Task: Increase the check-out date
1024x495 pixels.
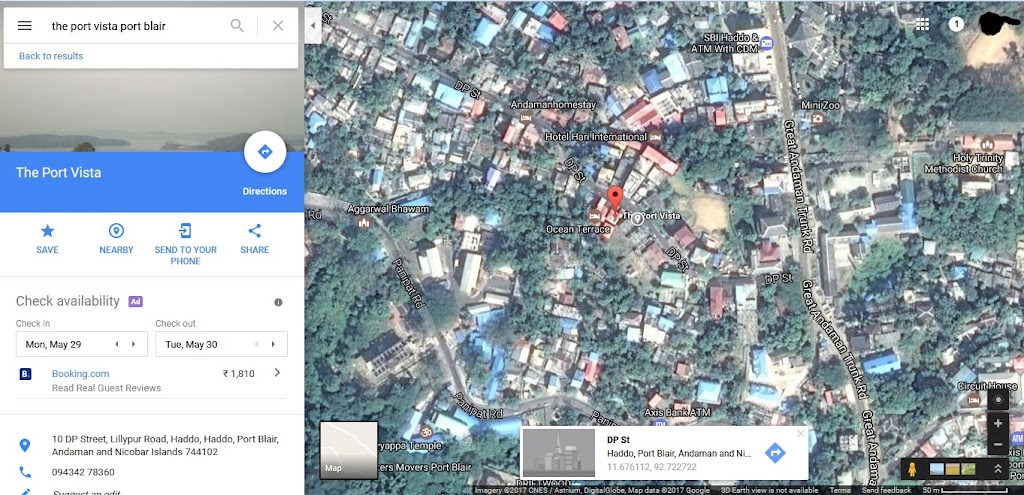Action: point(273,344)
